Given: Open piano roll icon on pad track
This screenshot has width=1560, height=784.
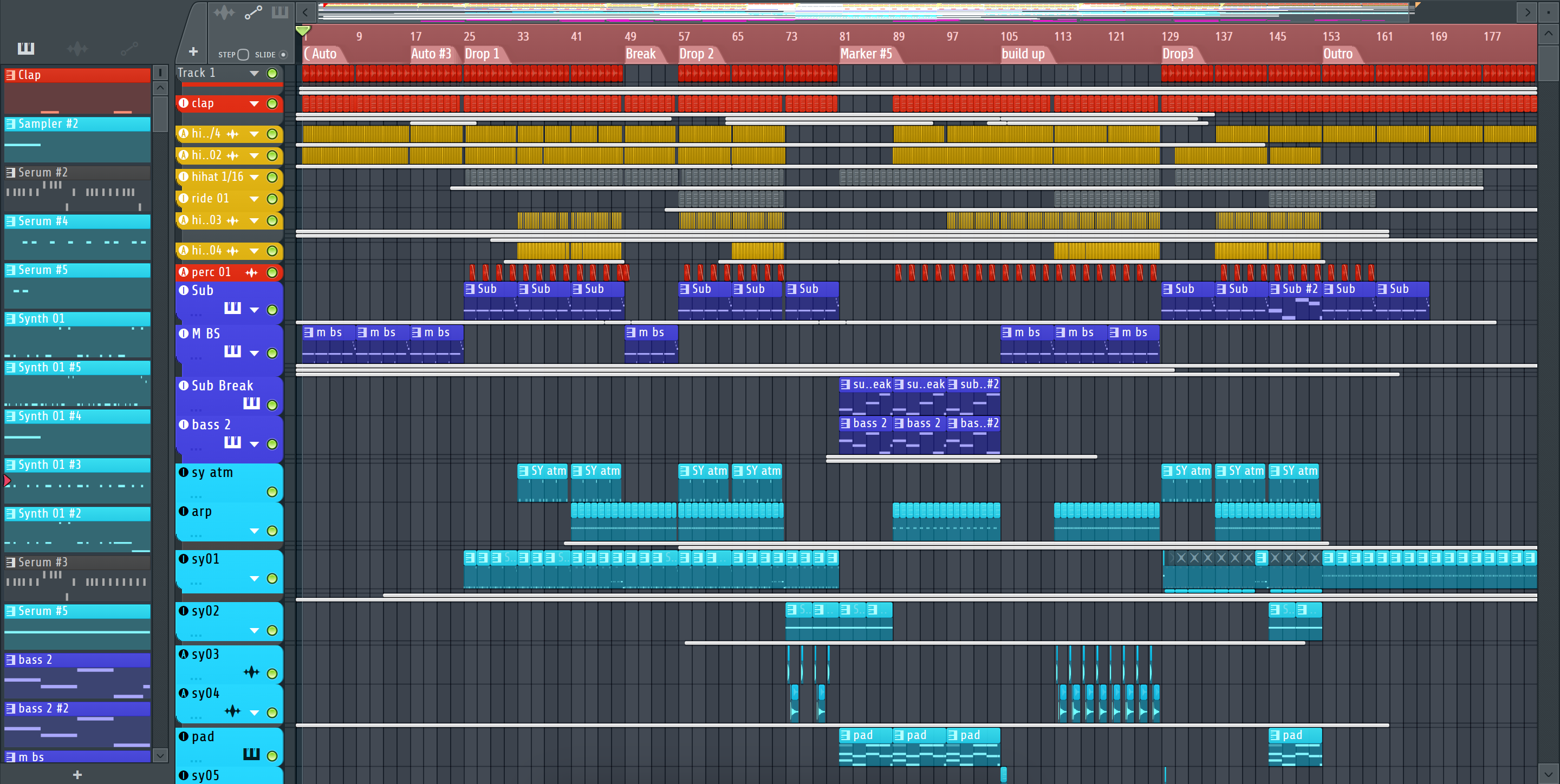Looking at the screenshot, I should point(251,754).
